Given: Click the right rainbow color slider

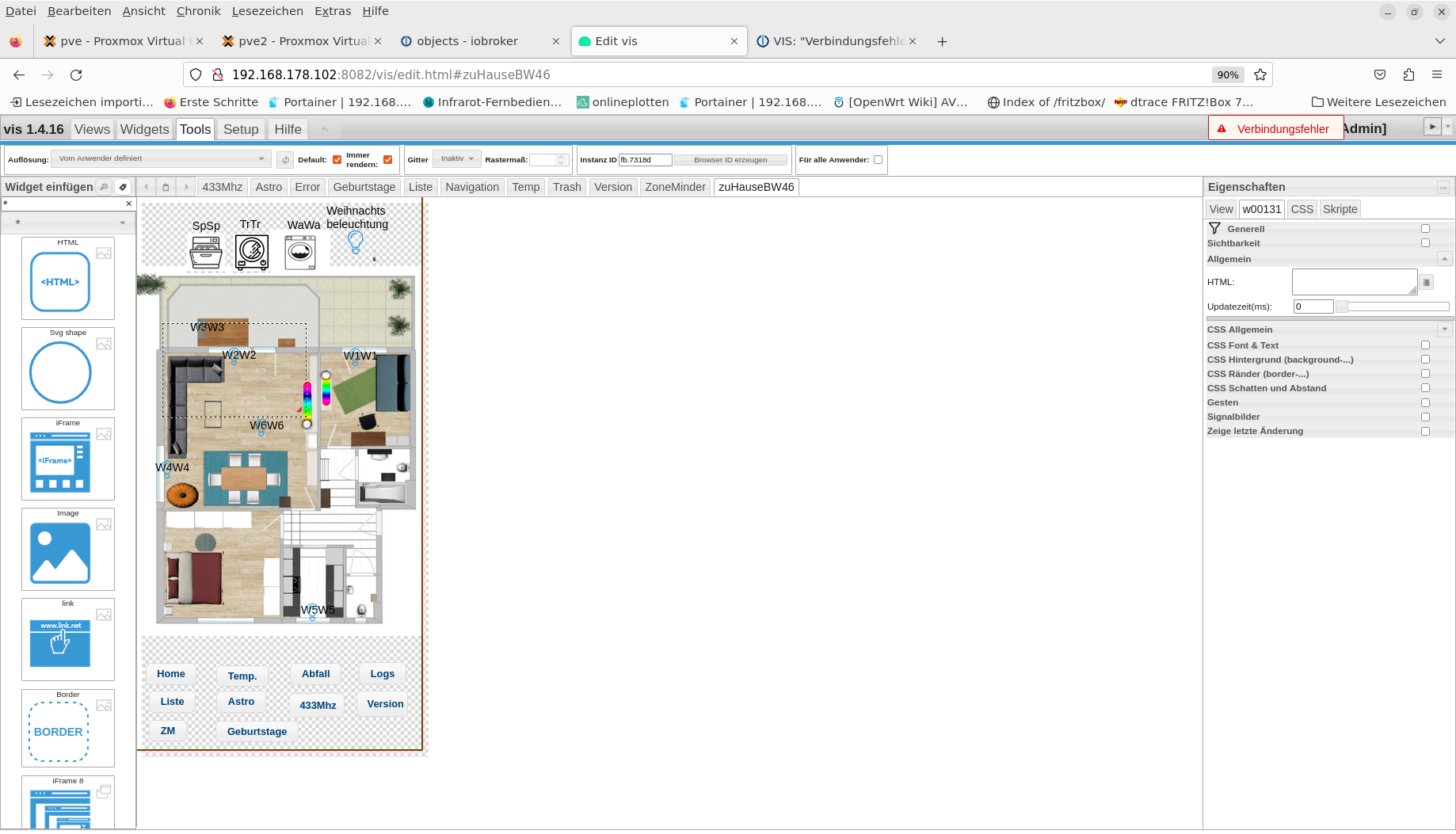Looking at the screenshot, I should (x=326, y=388).
